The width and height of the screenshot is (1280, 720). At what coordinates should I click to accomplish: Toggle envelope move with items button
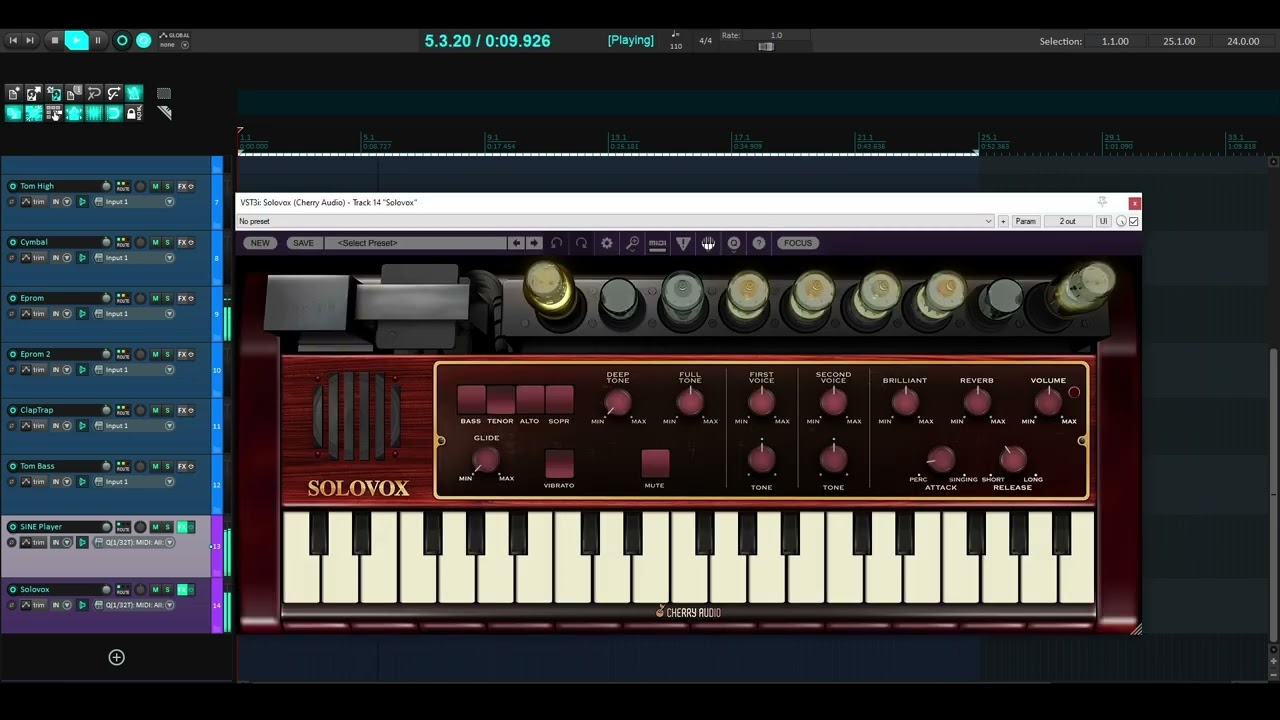tap(74, 113)
